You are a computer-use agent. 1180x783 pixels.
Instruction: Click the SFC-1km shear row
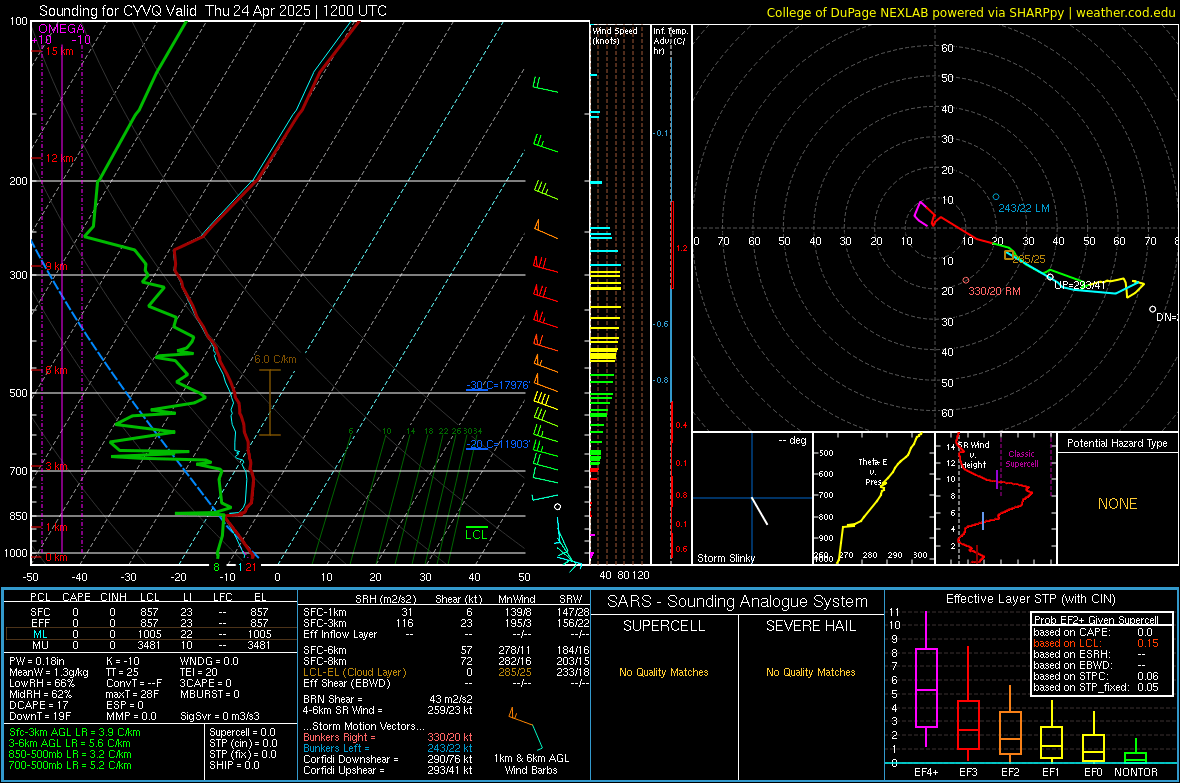[446, 612]
